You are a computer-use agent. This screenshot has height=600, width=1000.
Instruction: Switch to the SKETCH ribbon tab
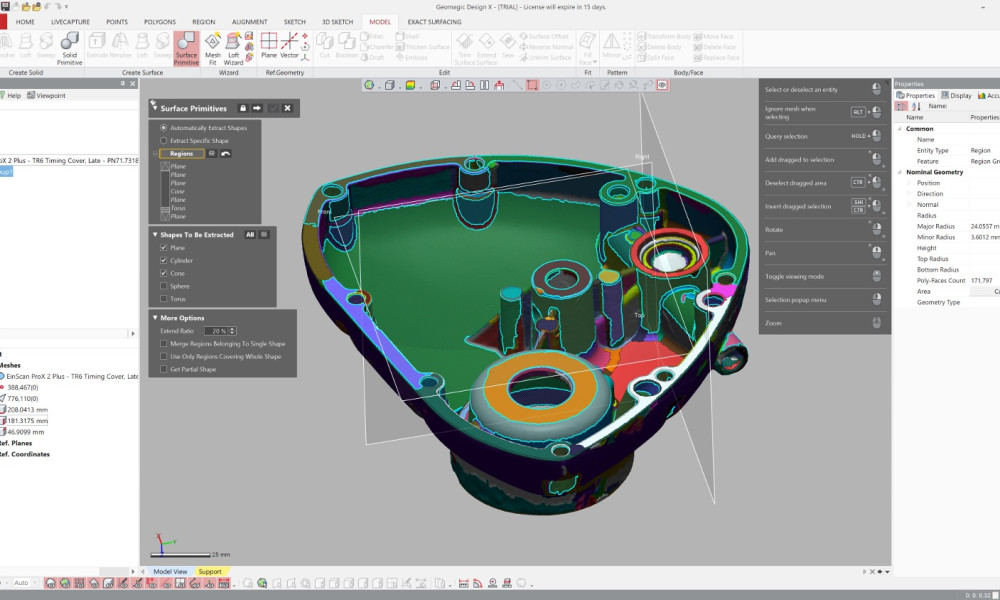(x=295, y=22)
